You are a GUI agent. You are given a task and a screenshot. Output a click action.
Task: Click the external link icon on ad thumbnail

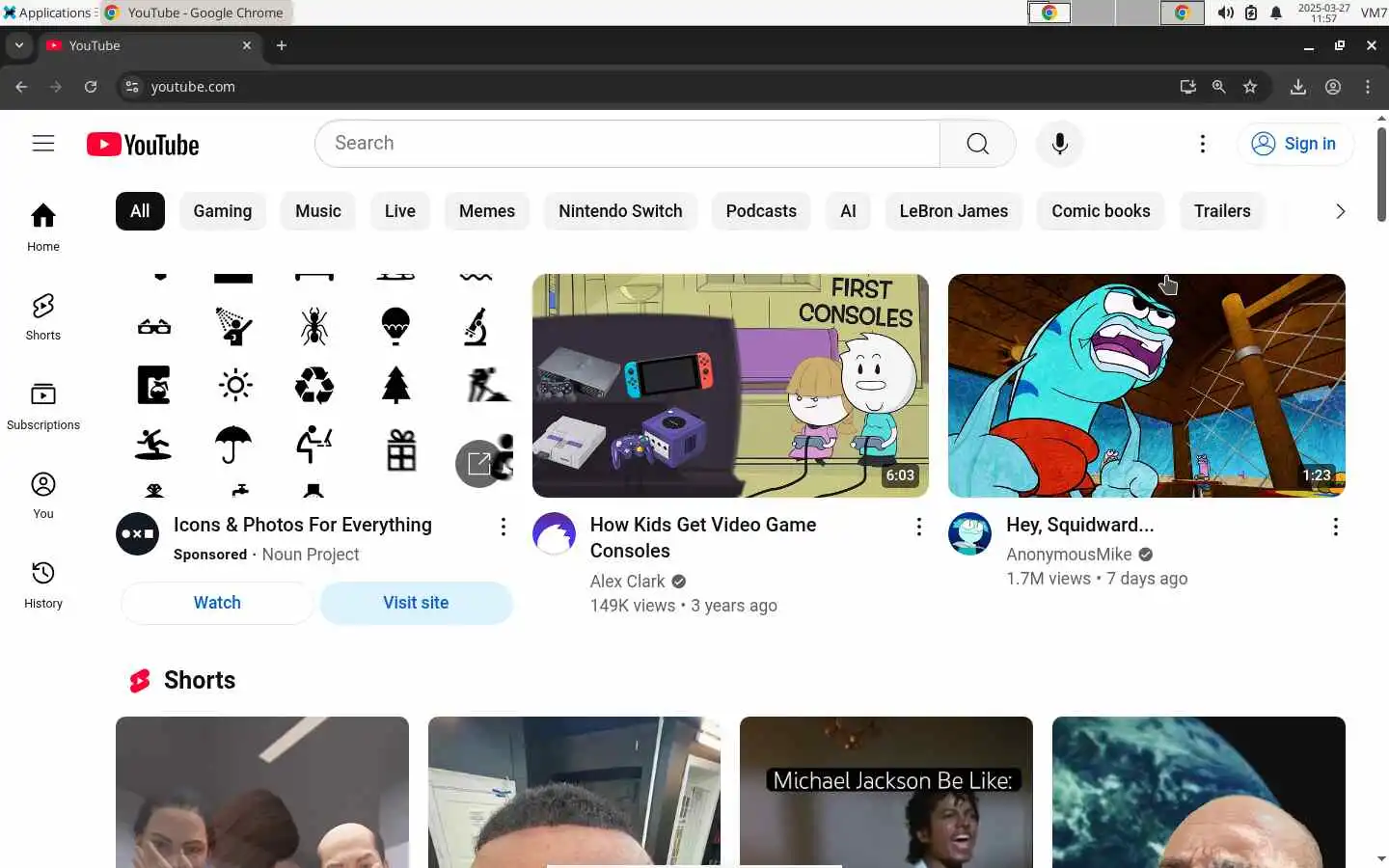(x=479, y=464)
